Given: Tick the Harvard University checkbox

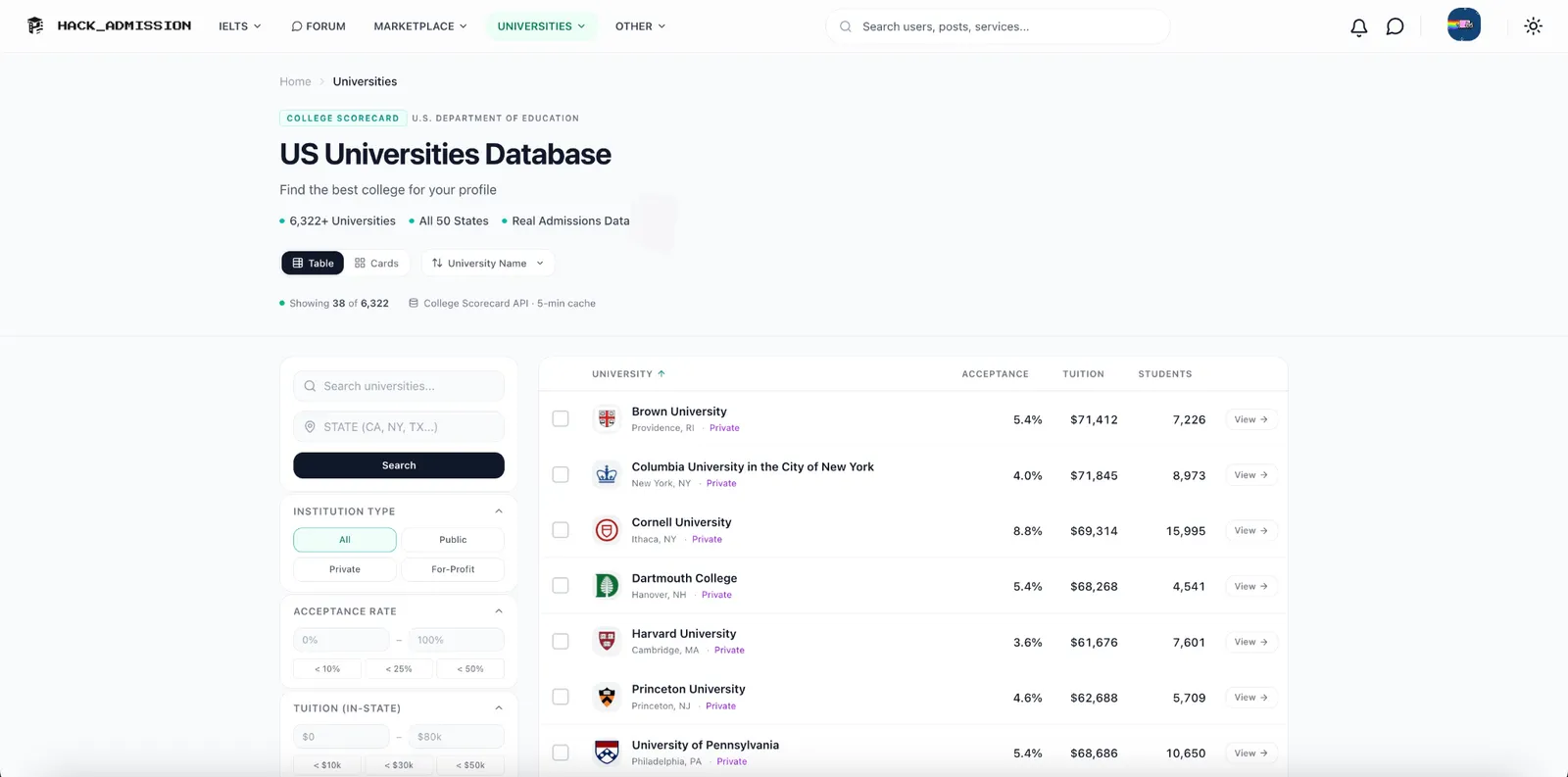Looking at the screenshot, I should pyautogui.click(x=561, y=642).
